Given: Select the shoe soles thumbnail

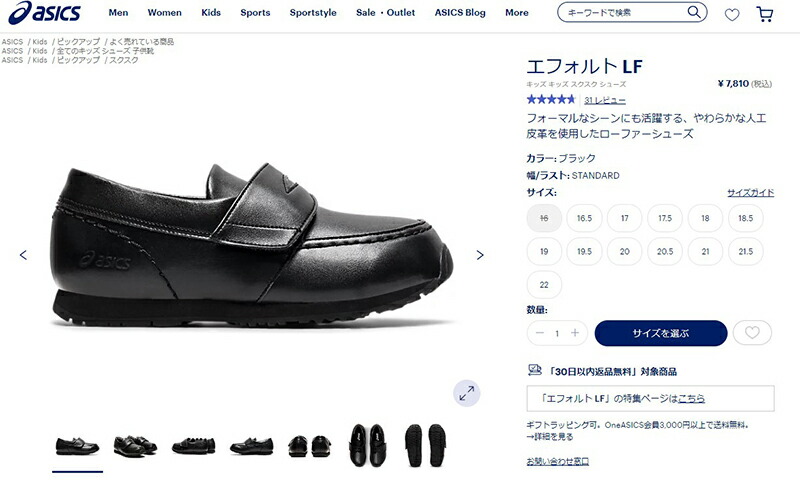Looking at the screenshot, I should [x=425, y=445].
